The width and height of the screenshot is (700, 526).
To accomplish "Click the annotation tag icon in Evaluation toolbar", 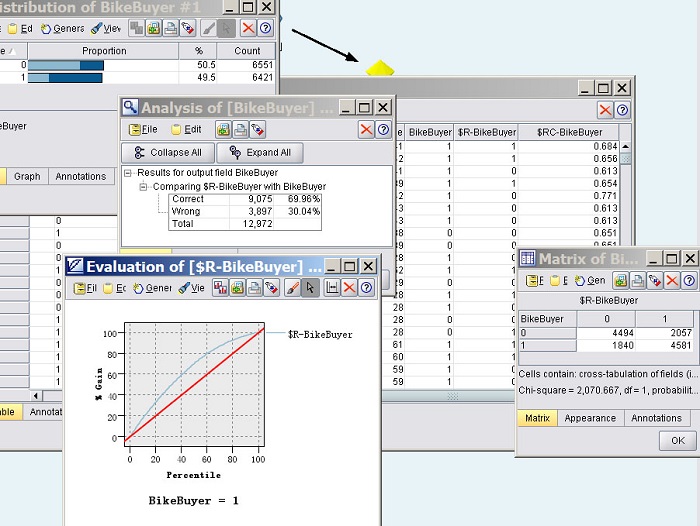I will 271,288.
